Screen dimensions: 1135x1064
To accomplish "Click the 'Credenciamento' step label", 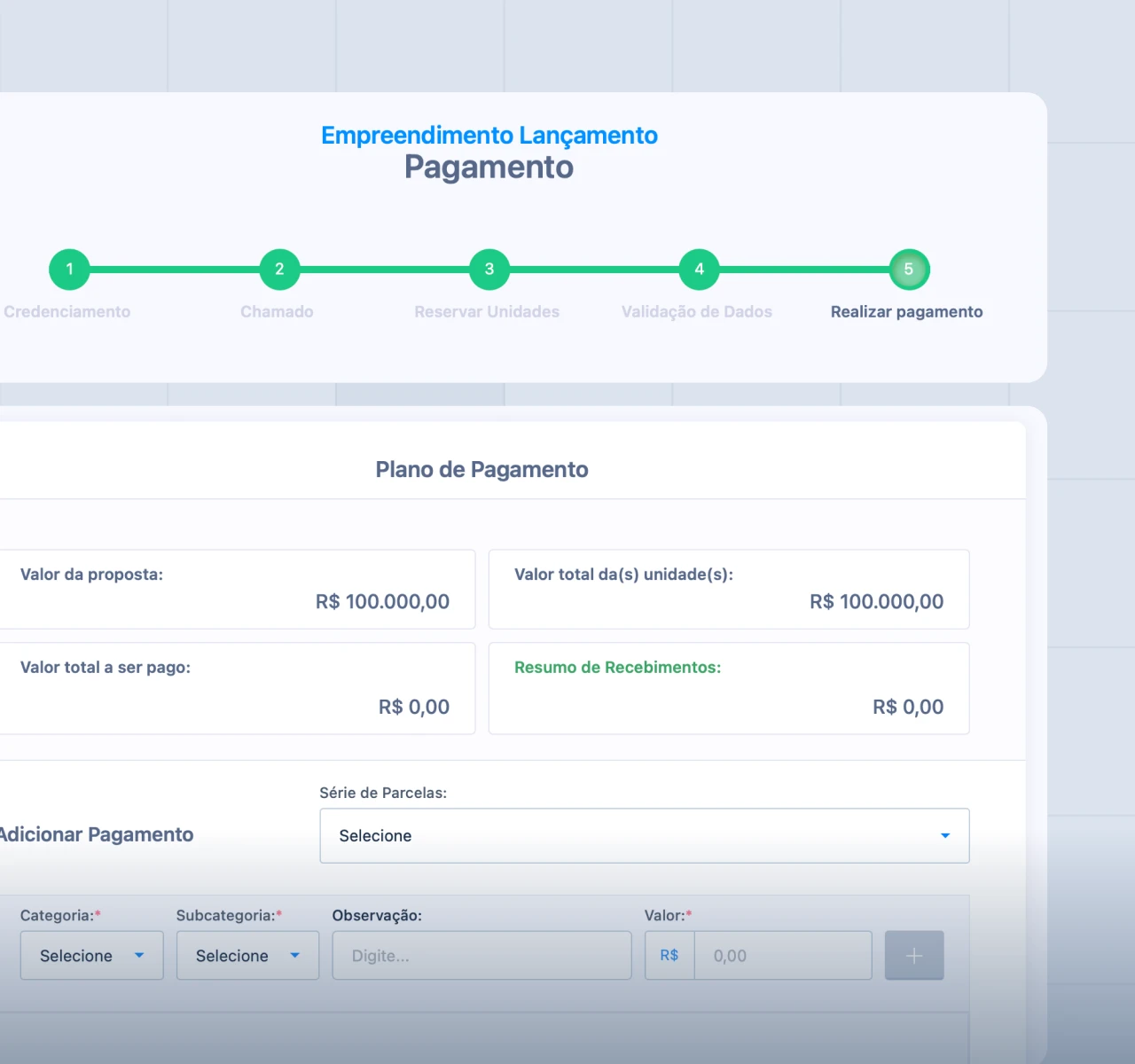I will pos(67,311).
